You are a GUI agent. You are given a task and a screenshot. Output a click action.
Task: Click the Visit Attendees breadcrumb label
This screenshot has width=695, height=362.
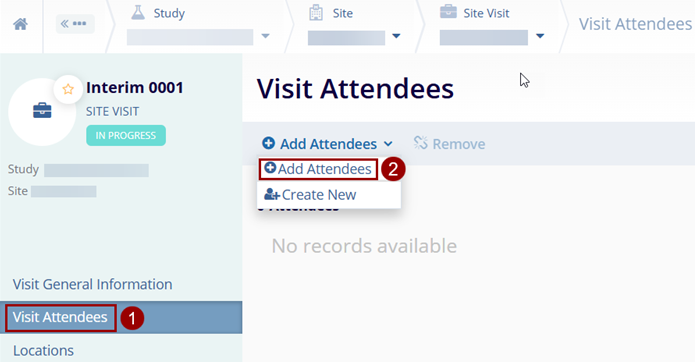click(635, 24)
